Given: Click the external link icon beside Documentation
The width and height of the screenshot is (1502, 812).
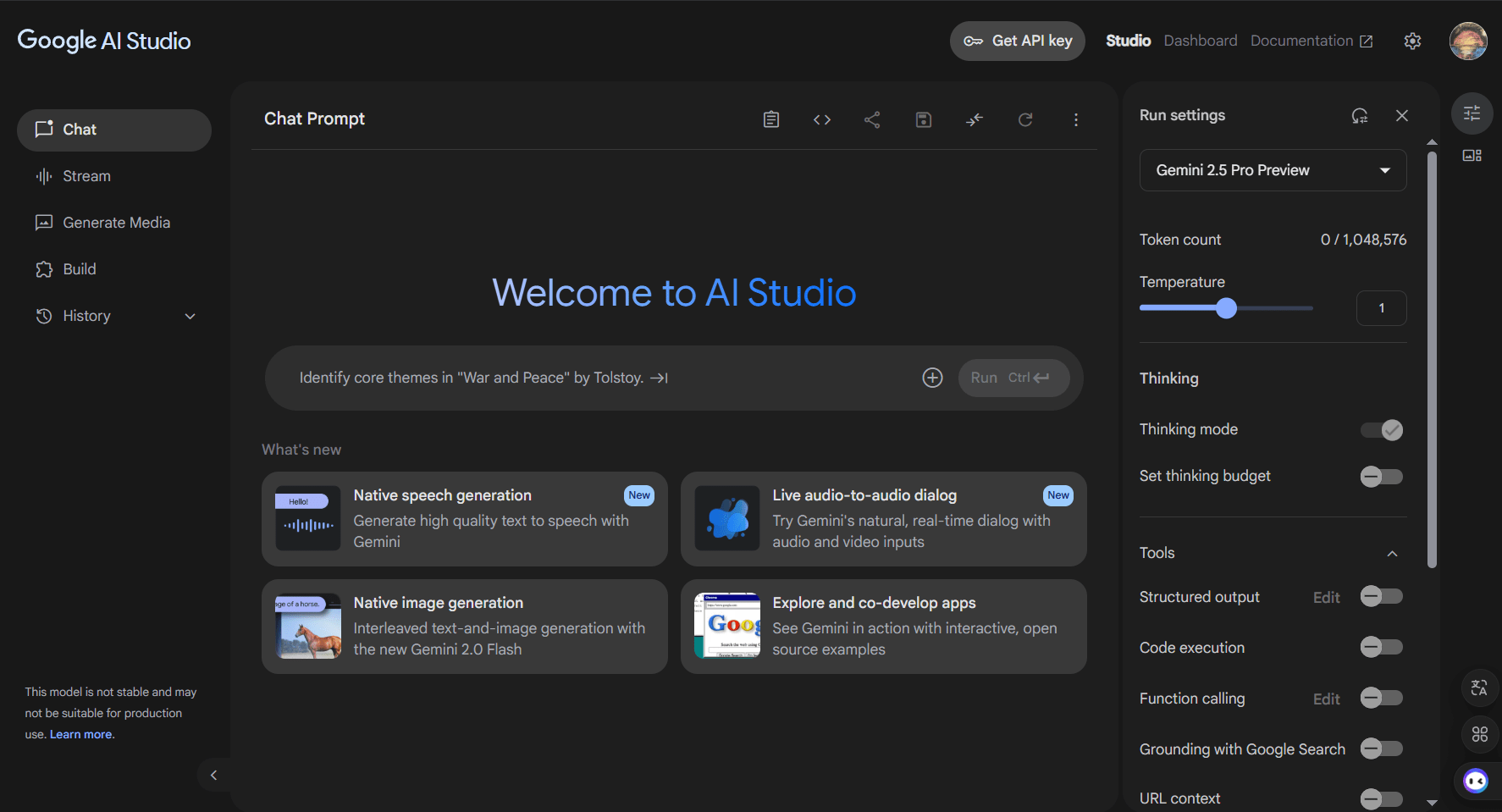Looking at the screenshot, I should 1367,41.
